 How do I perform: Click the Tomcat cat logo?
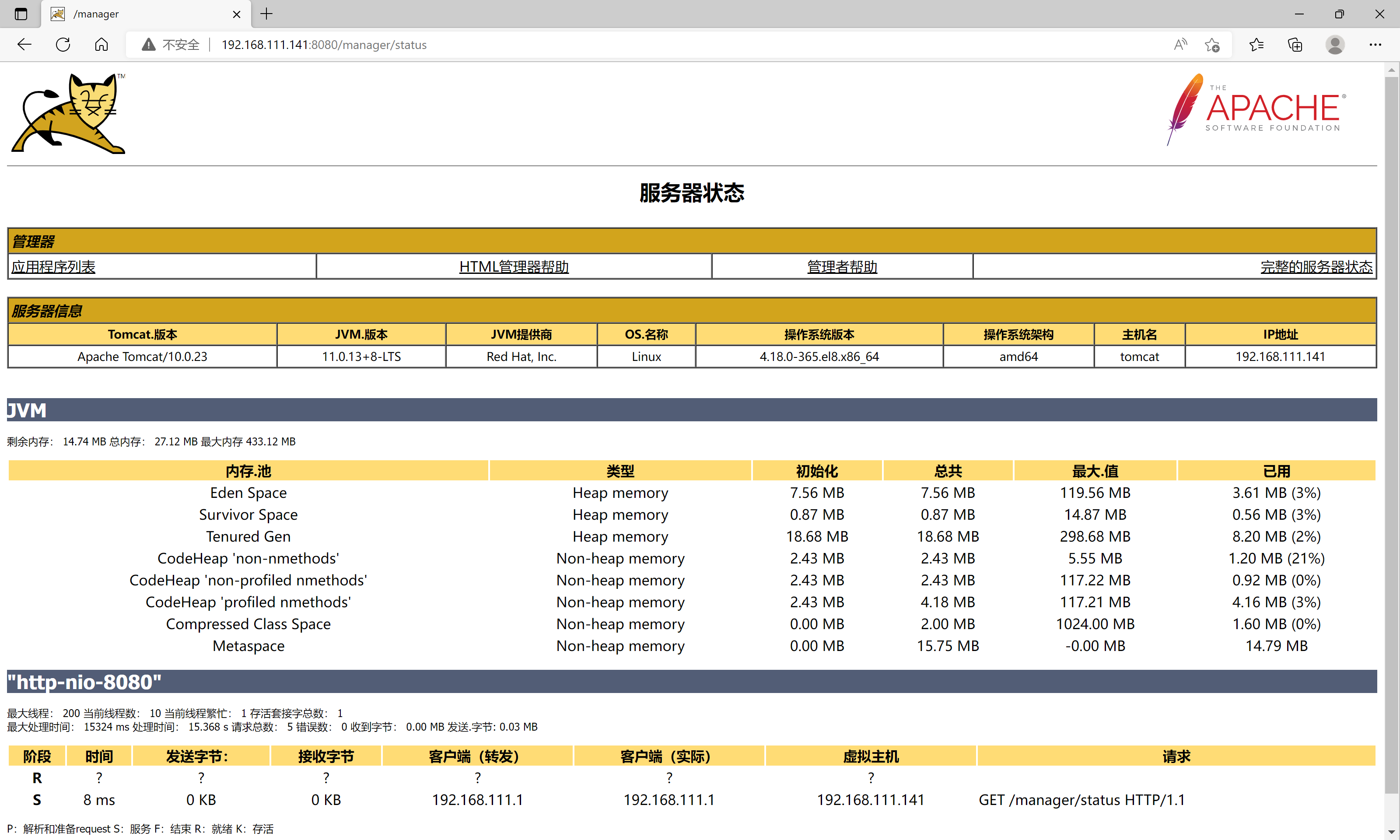69,113
